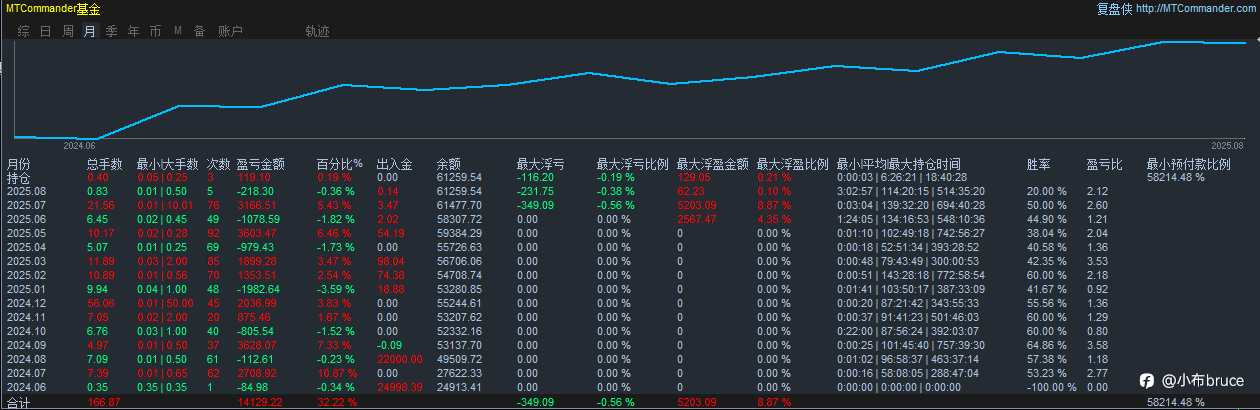This screenshot has width=1260, height=410.
Task: Click the M tab
Action: [x=178, y=31]
